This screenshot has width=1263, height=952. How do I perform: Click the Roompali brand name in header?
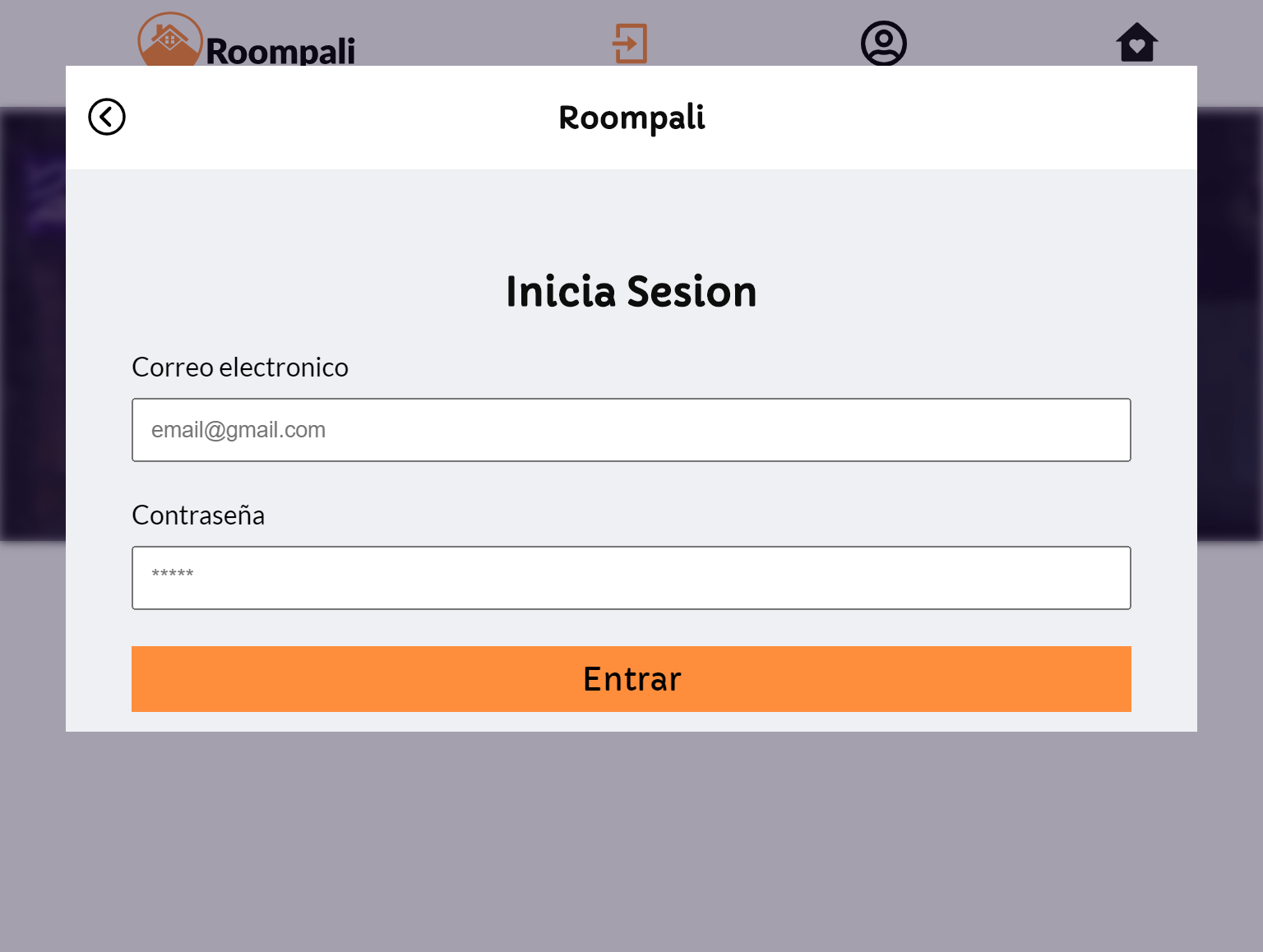[280, 51]
